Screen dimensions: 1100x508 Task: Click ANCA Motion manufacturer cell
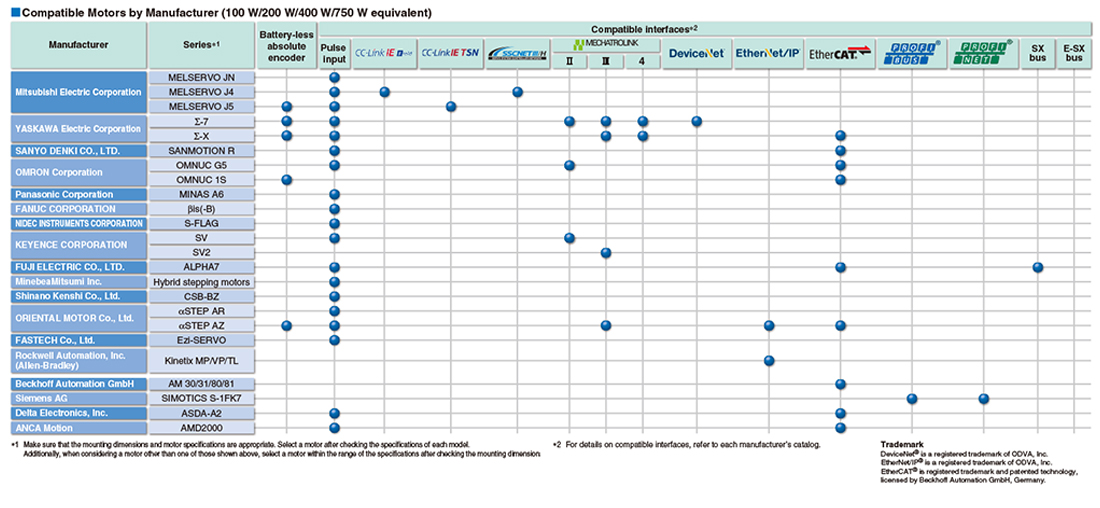point(79,427)
